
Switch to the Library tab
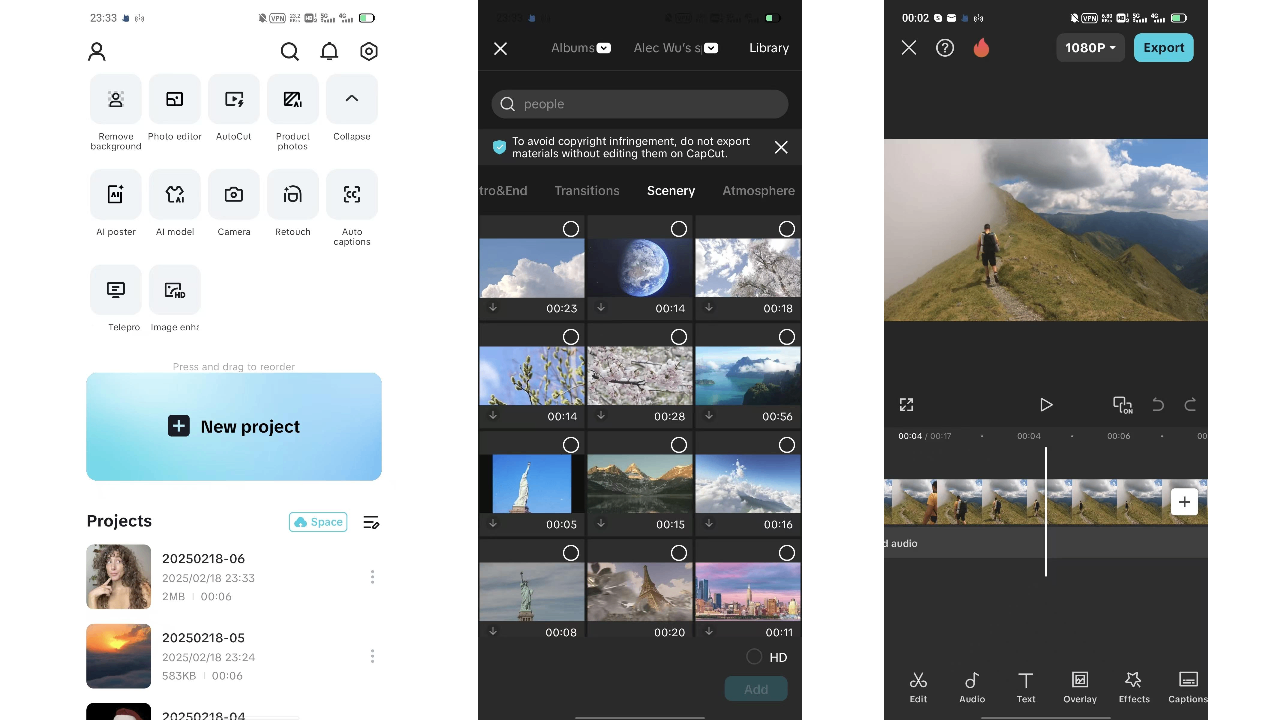(769, 48)
